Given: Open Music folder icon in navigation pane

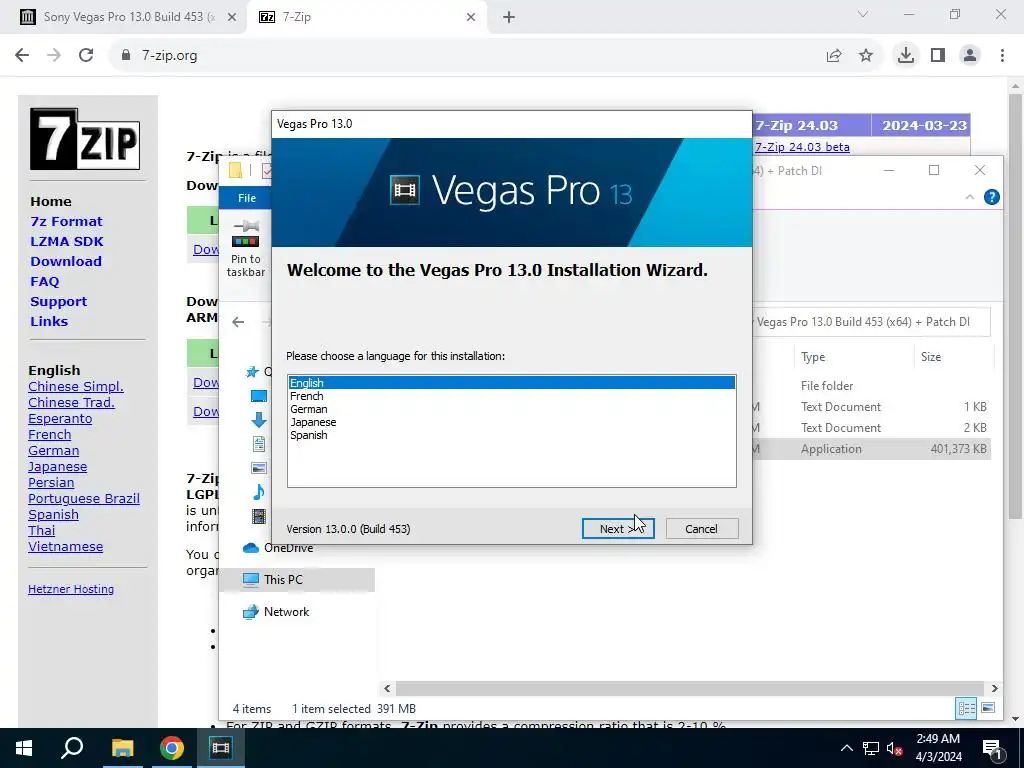Looking at the screenshot, I should 259,492.
